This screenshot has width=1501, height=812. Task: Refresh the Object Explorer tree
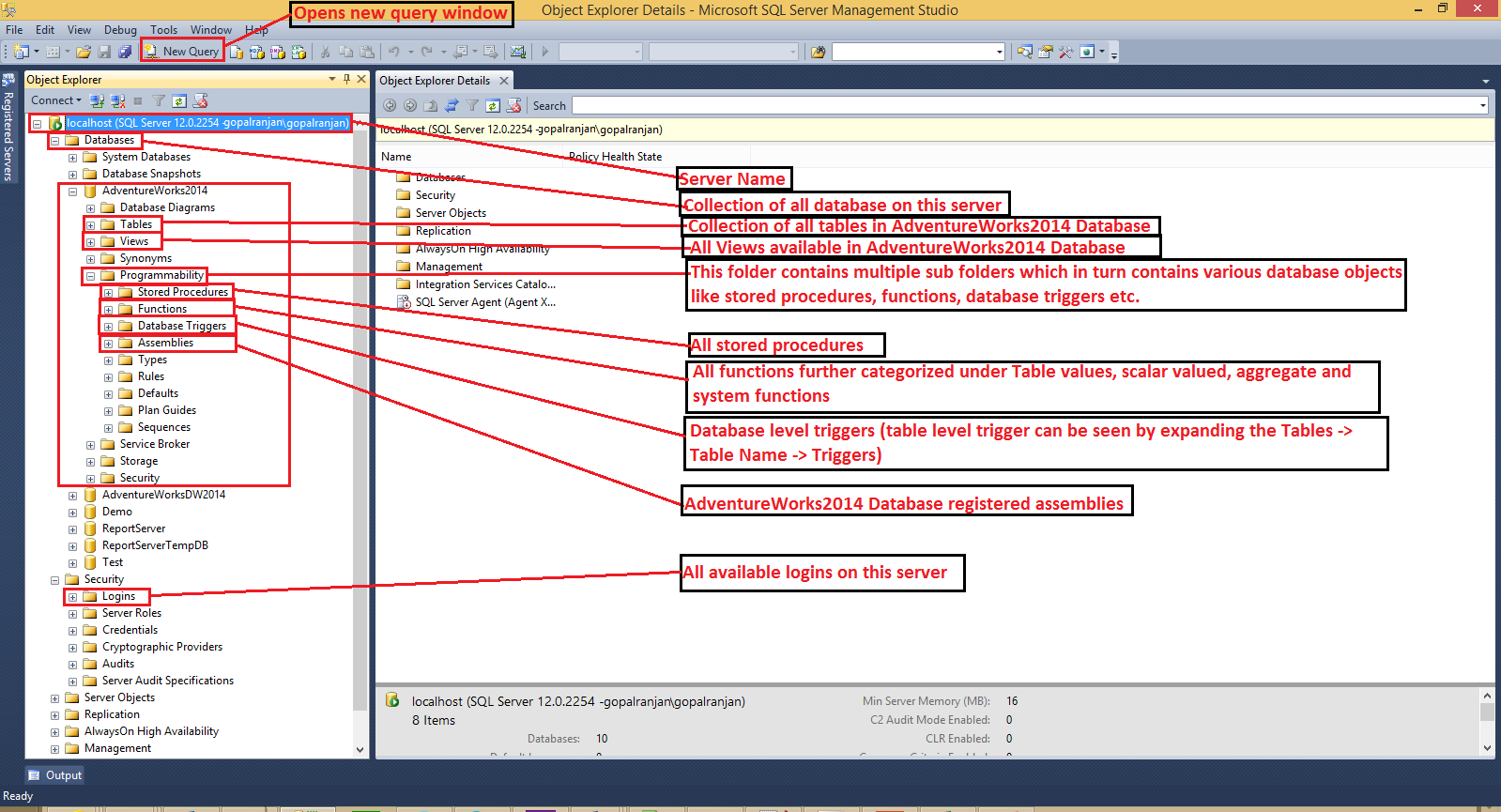tap(179, 100)
